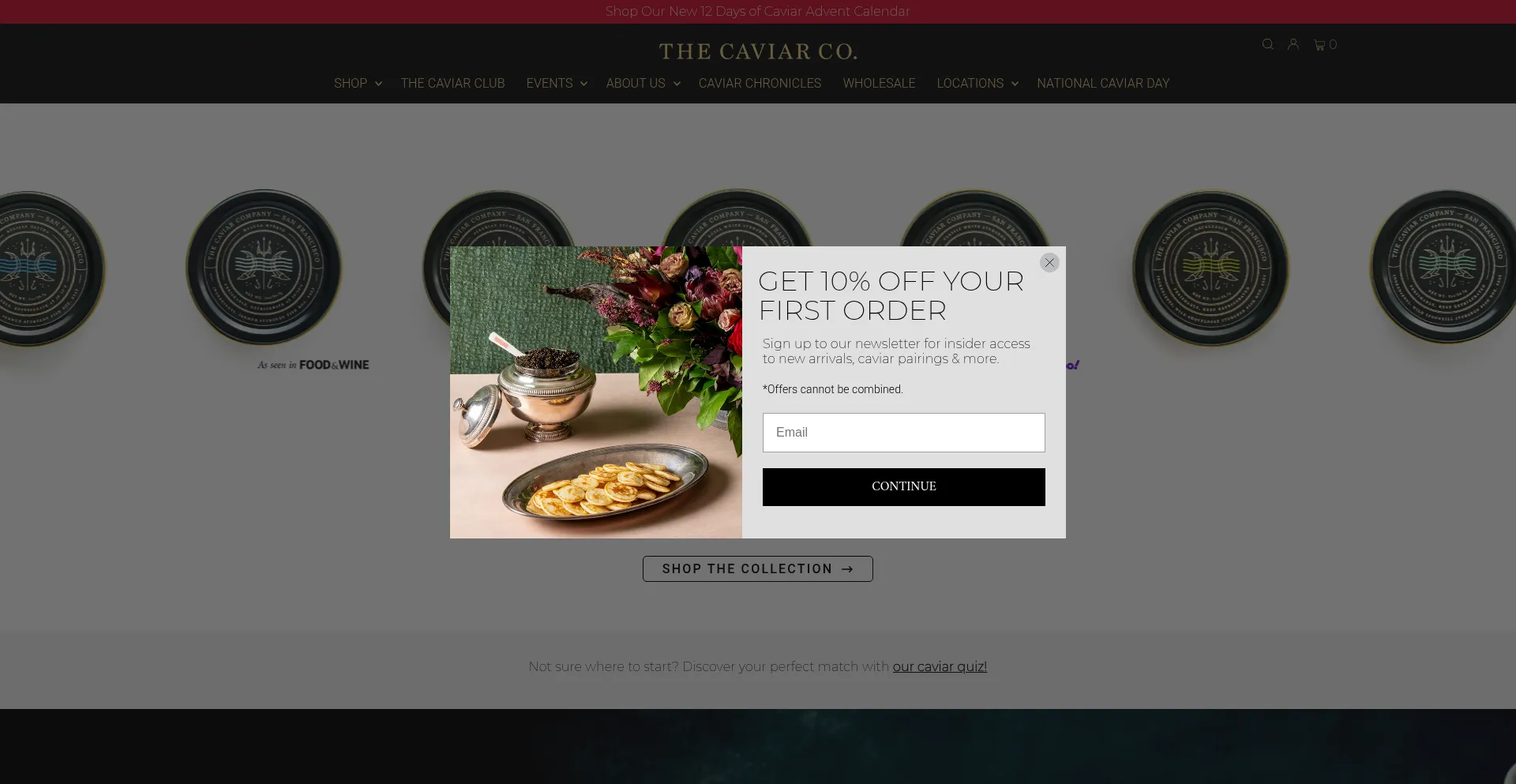Close the 10% off newsletter popup
Image resolution: width=1516 pixels, height=784 pixels.
(1049, 262)
